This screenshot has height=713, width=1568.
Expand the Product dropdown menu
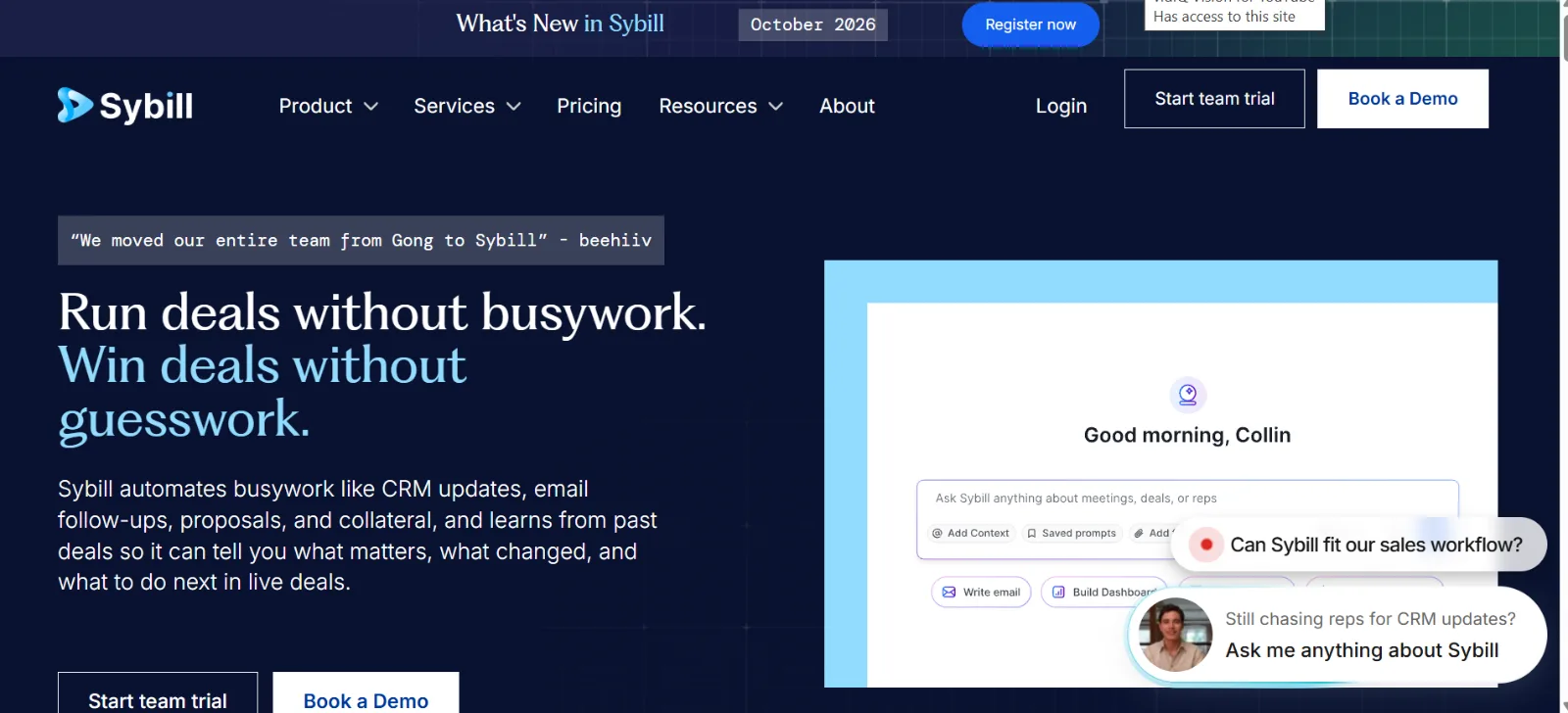pos(328,106)
